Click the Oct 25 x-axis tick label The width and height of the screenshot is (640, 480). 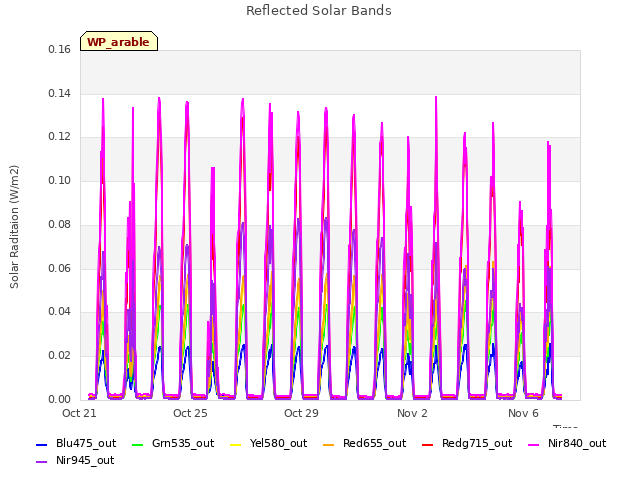click(190, 413)
